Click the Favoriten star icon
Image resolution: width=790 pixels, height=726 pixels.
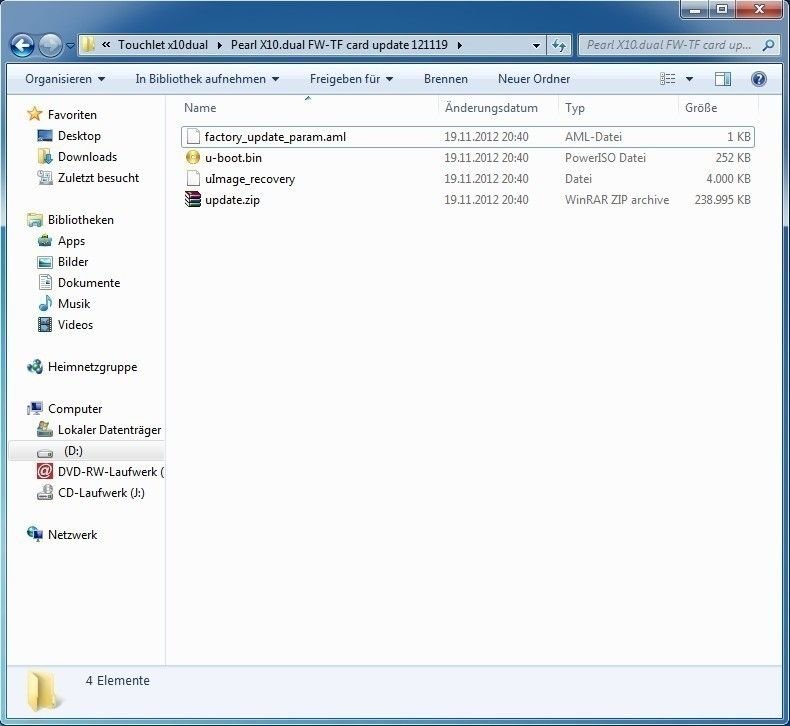(x=34, y=114)
